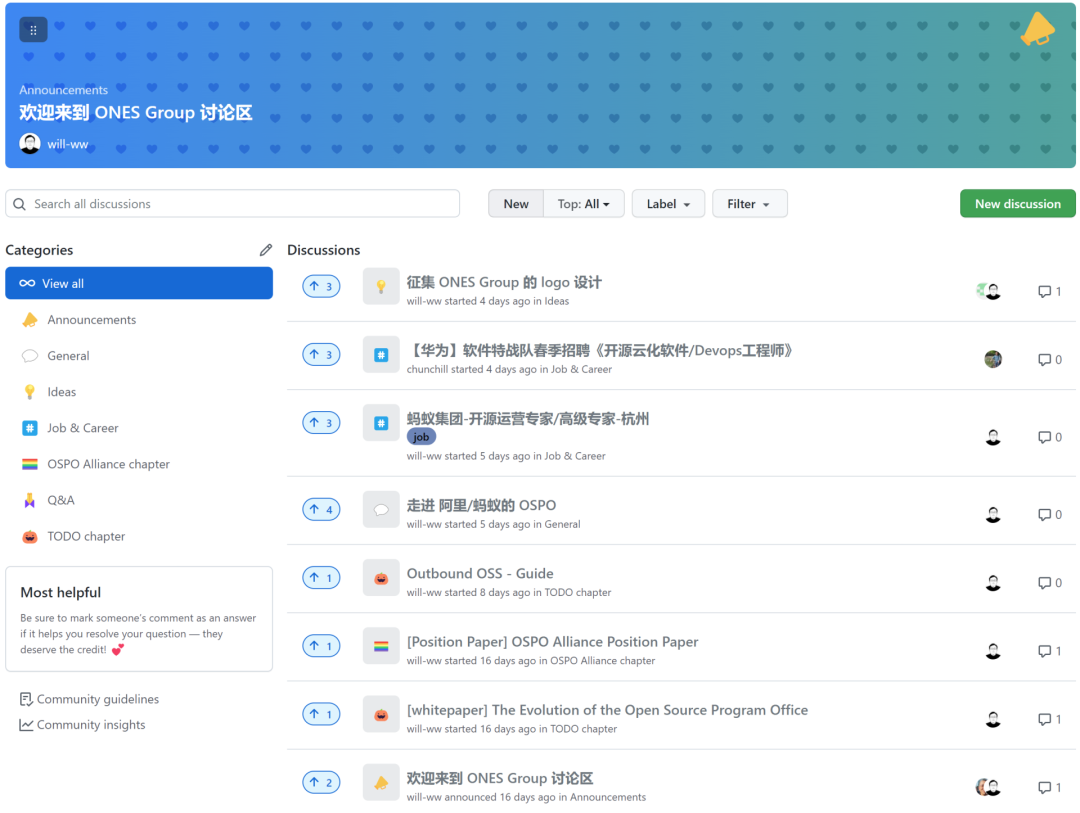Click the rainbow flag icon beside Position Paper

pos(381,646)
